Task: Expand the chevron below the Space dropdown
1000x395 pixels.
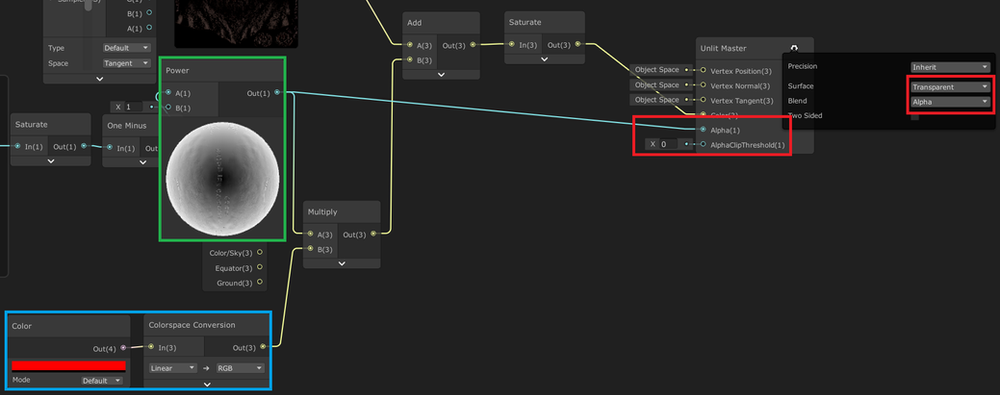Action: [100, 78]
